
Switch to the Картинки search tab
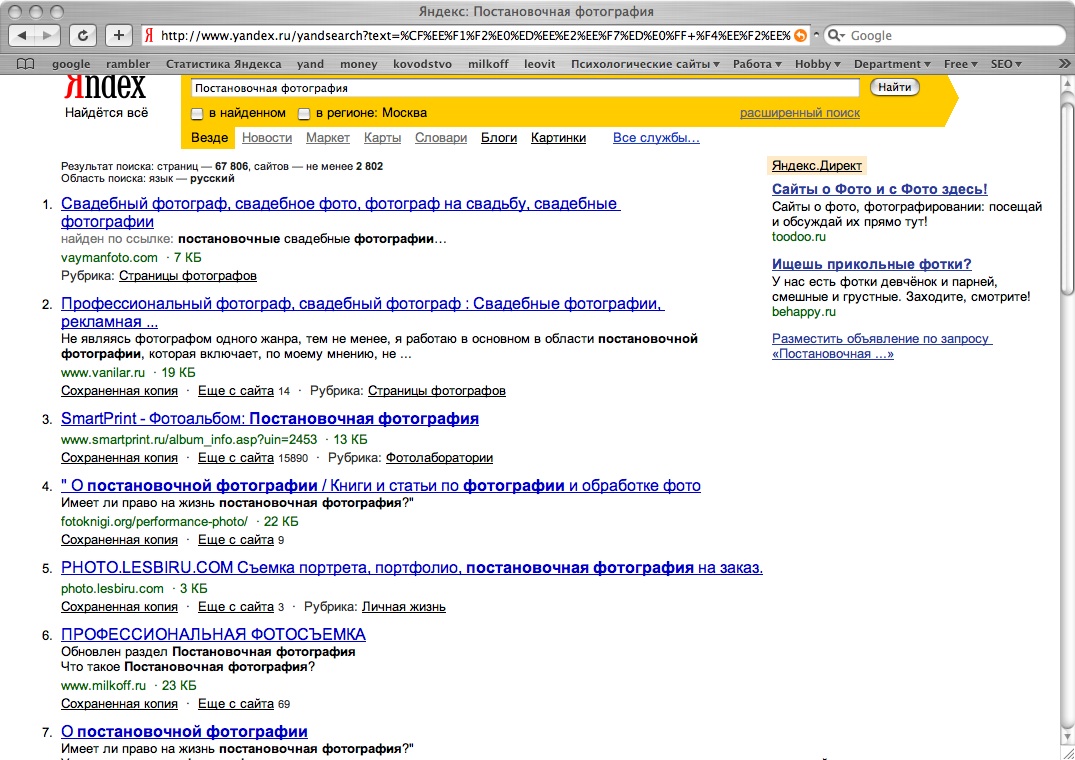tap(558, 138)
